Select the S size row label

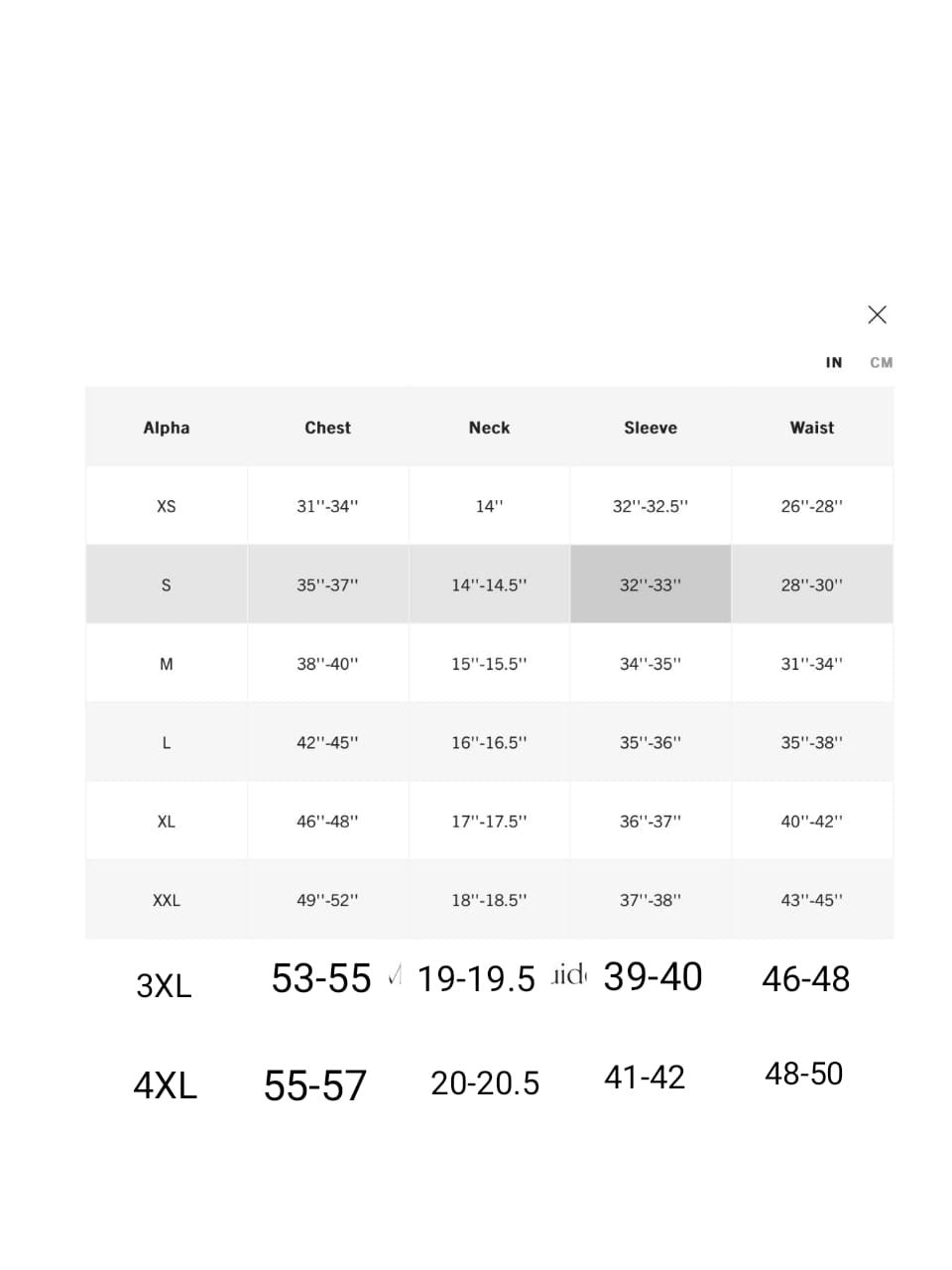point(167,585)
